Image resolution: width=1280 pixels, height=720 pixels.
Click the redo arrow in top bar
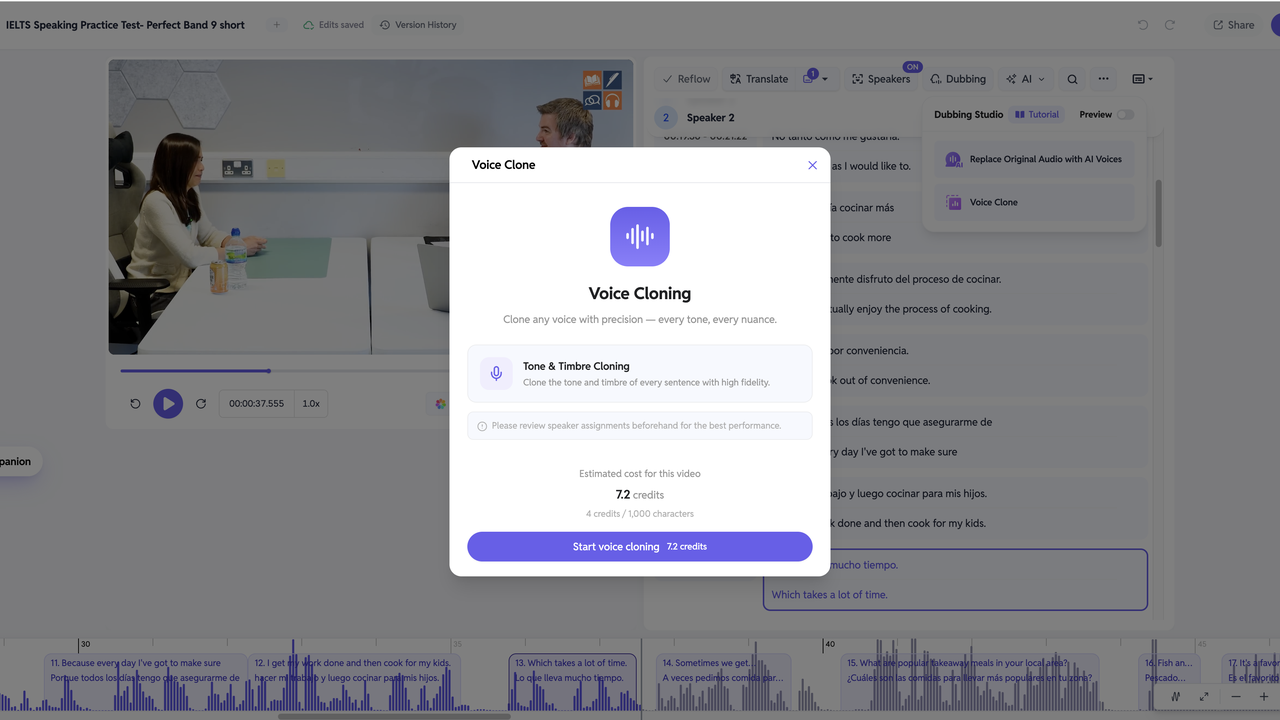pos(1171,25)
